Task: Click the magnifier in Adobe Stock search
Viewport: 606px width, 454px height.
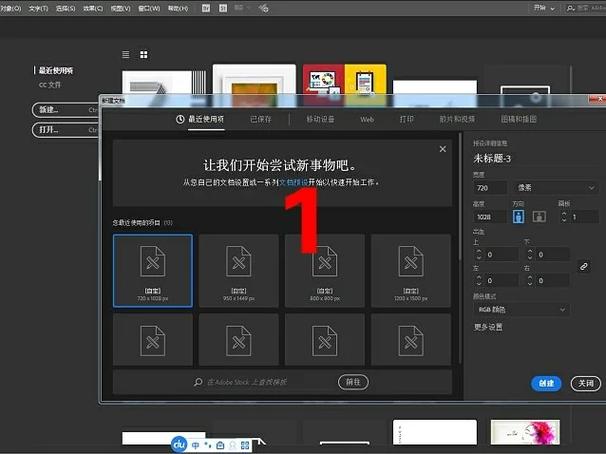Action: pyautogui.click(x=198, y=382)
